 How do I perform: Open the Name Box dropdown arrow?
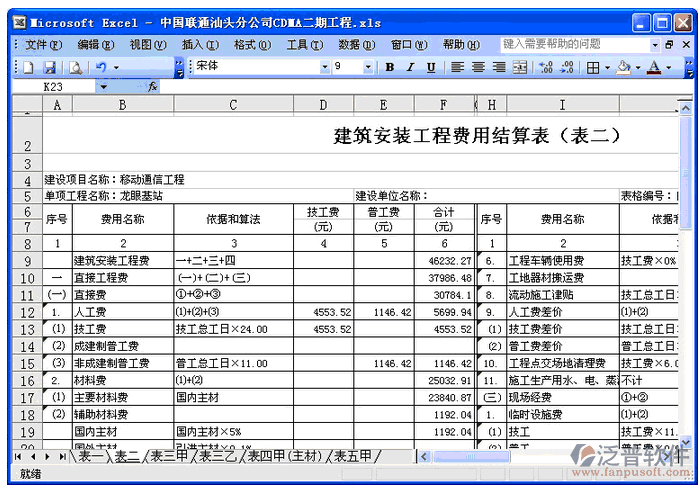(x=103, y=87)
